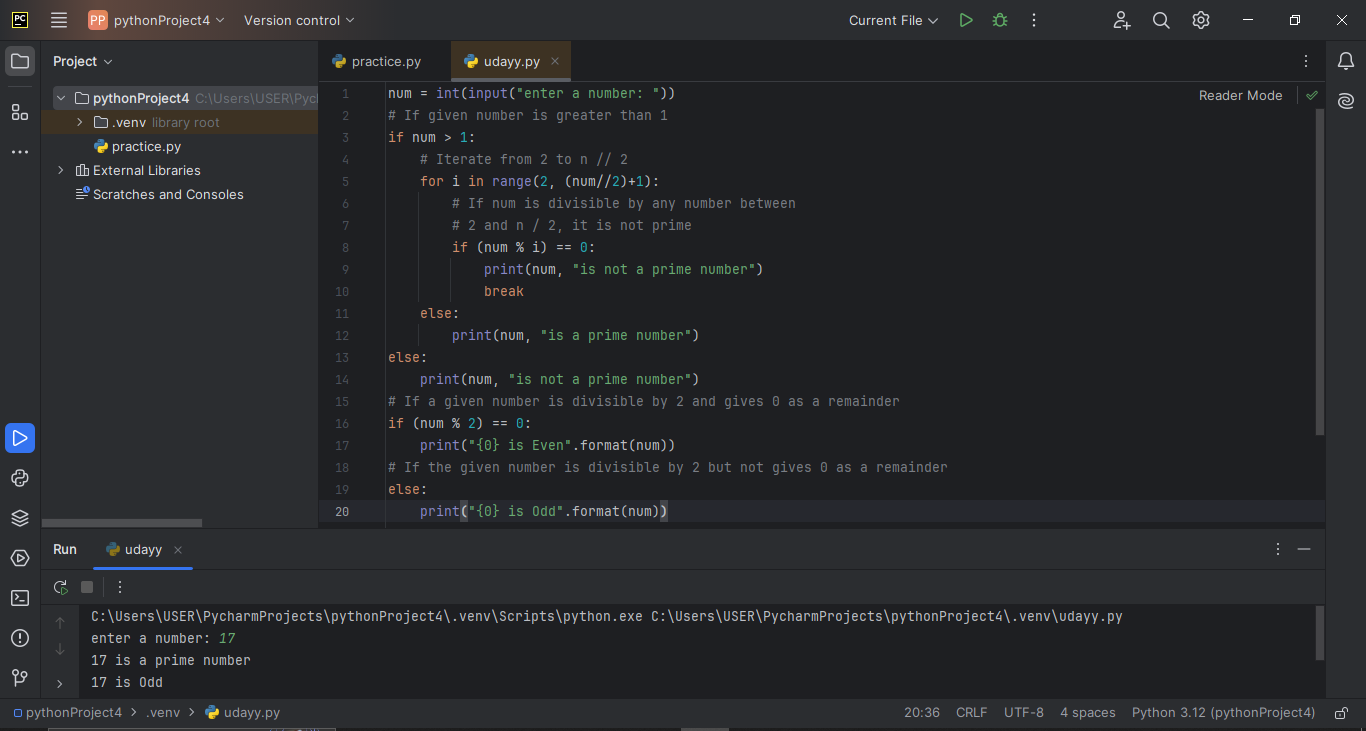
Task: Click line number 14 in gutter
Action: coord(343,379)
